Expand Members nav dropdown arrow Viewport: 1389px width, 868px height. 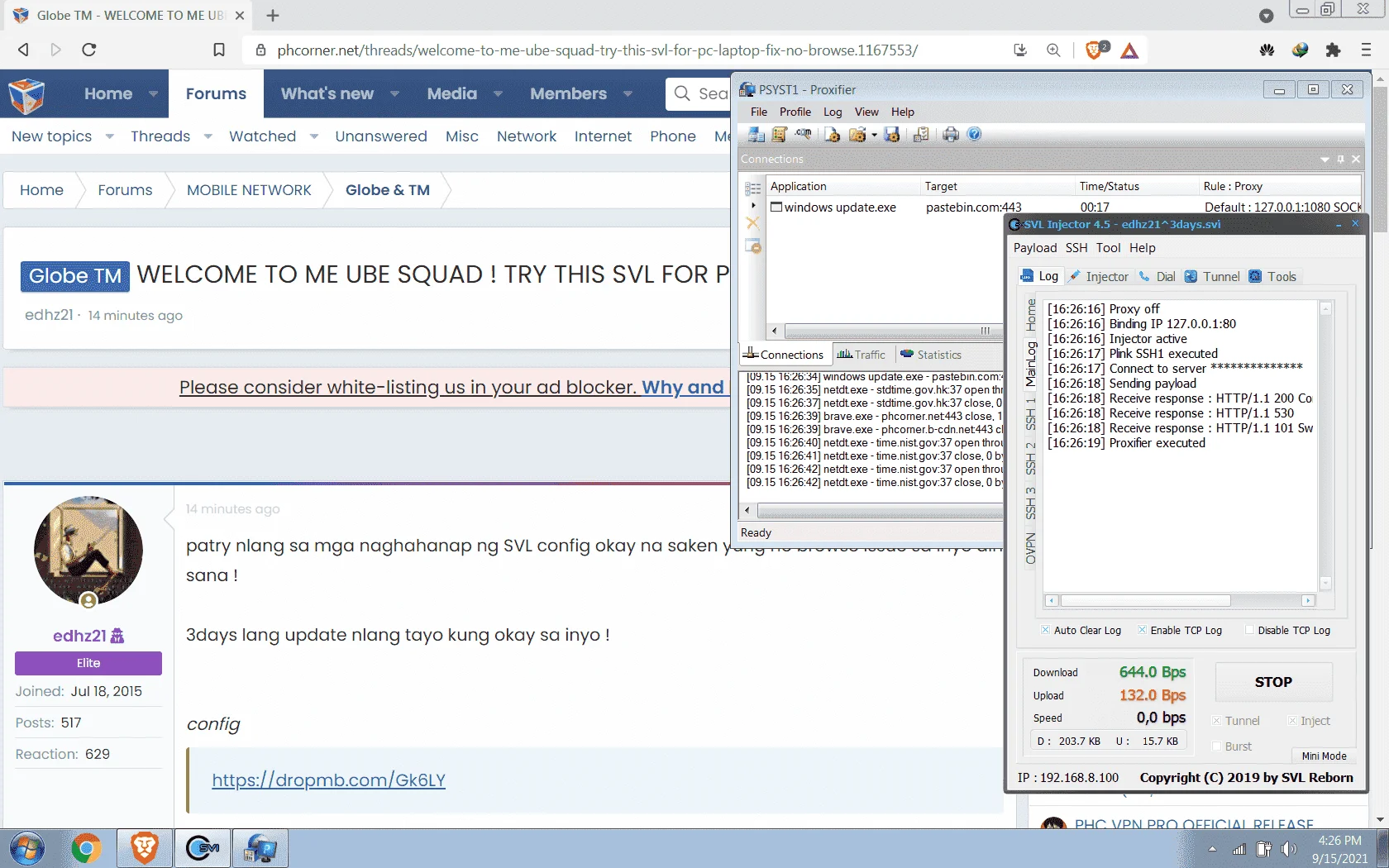(628, 94)
